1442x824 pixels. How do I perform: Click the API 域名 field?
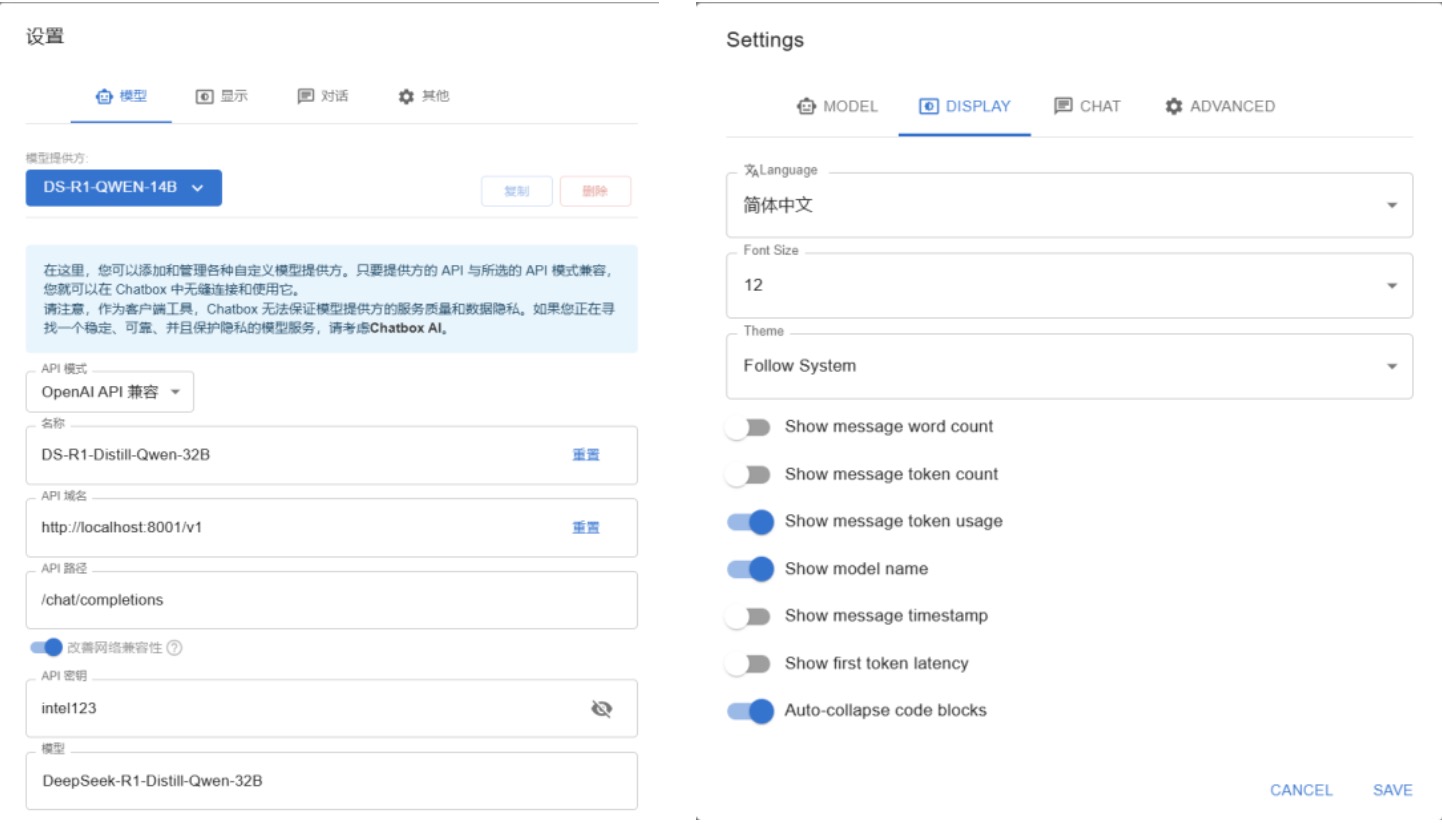tap(332, 527)
